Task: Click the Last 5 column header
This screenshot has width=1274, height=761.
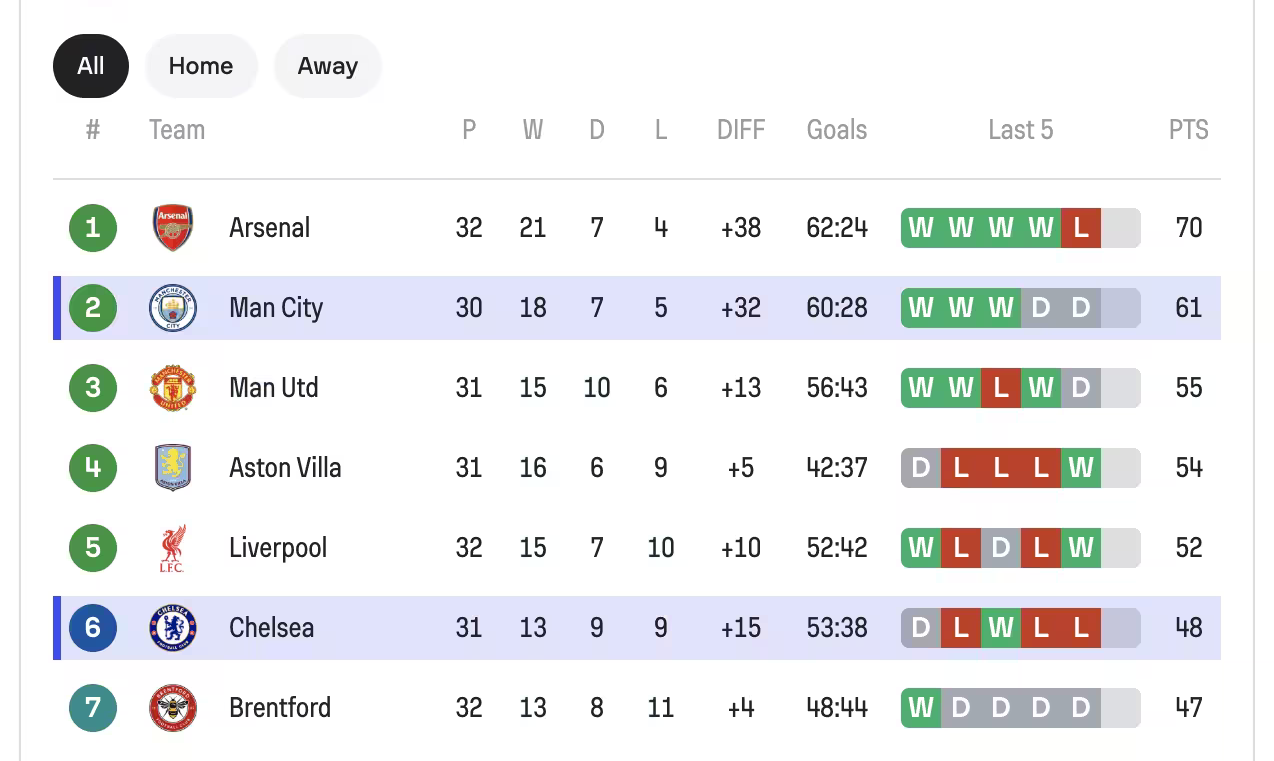Action: pos(1020,130)
